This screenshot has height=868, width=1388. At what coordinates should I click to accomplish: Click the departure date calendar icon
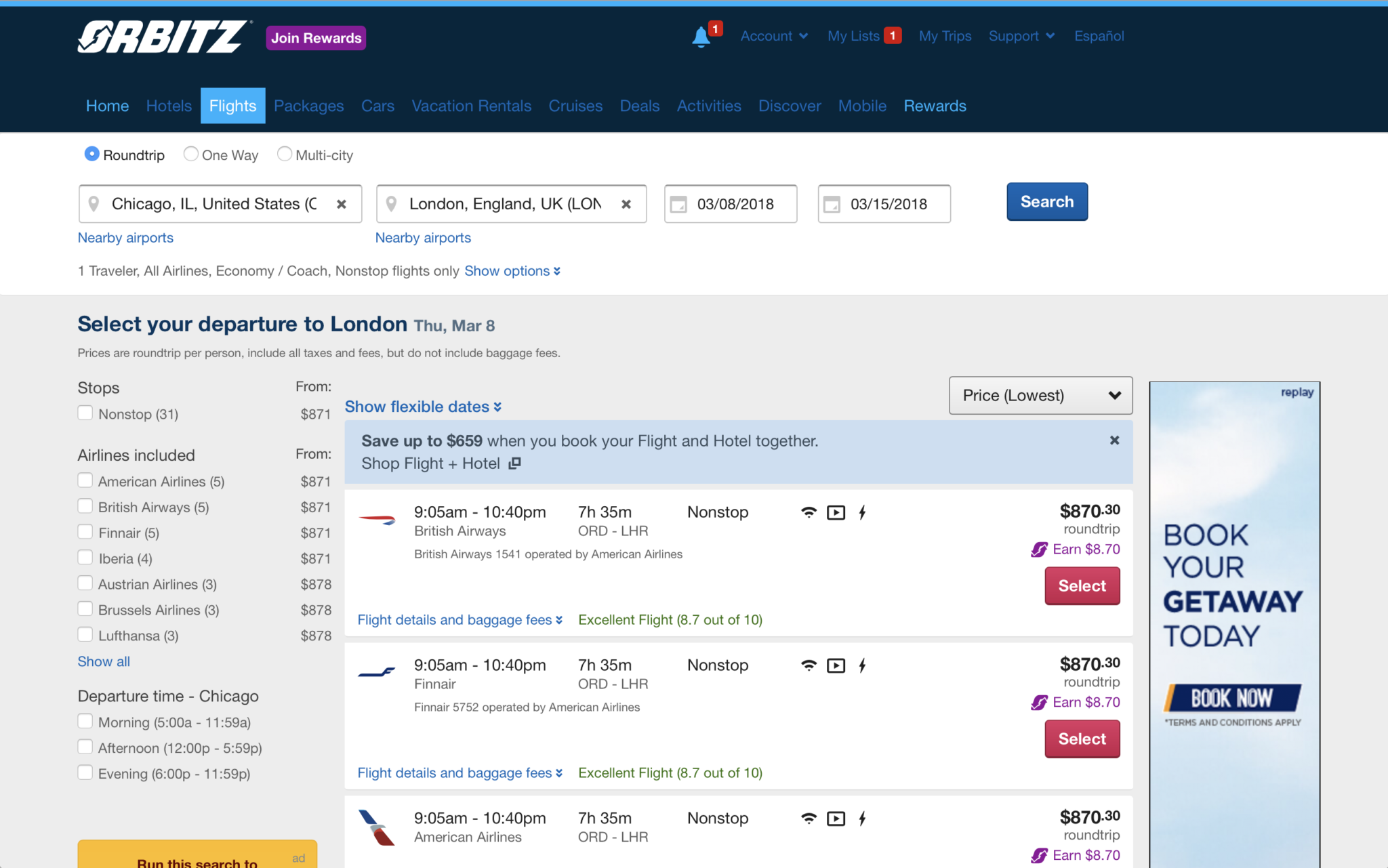point(678,204)
